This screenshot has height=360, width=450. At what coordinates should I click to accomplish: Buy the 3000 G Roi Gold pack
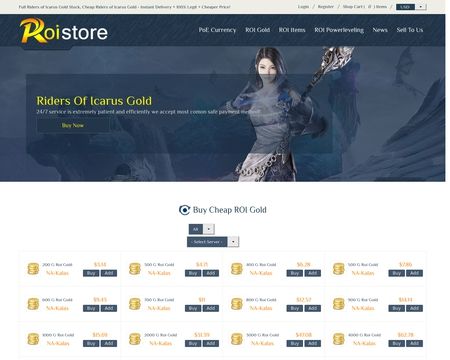(295, 344)
